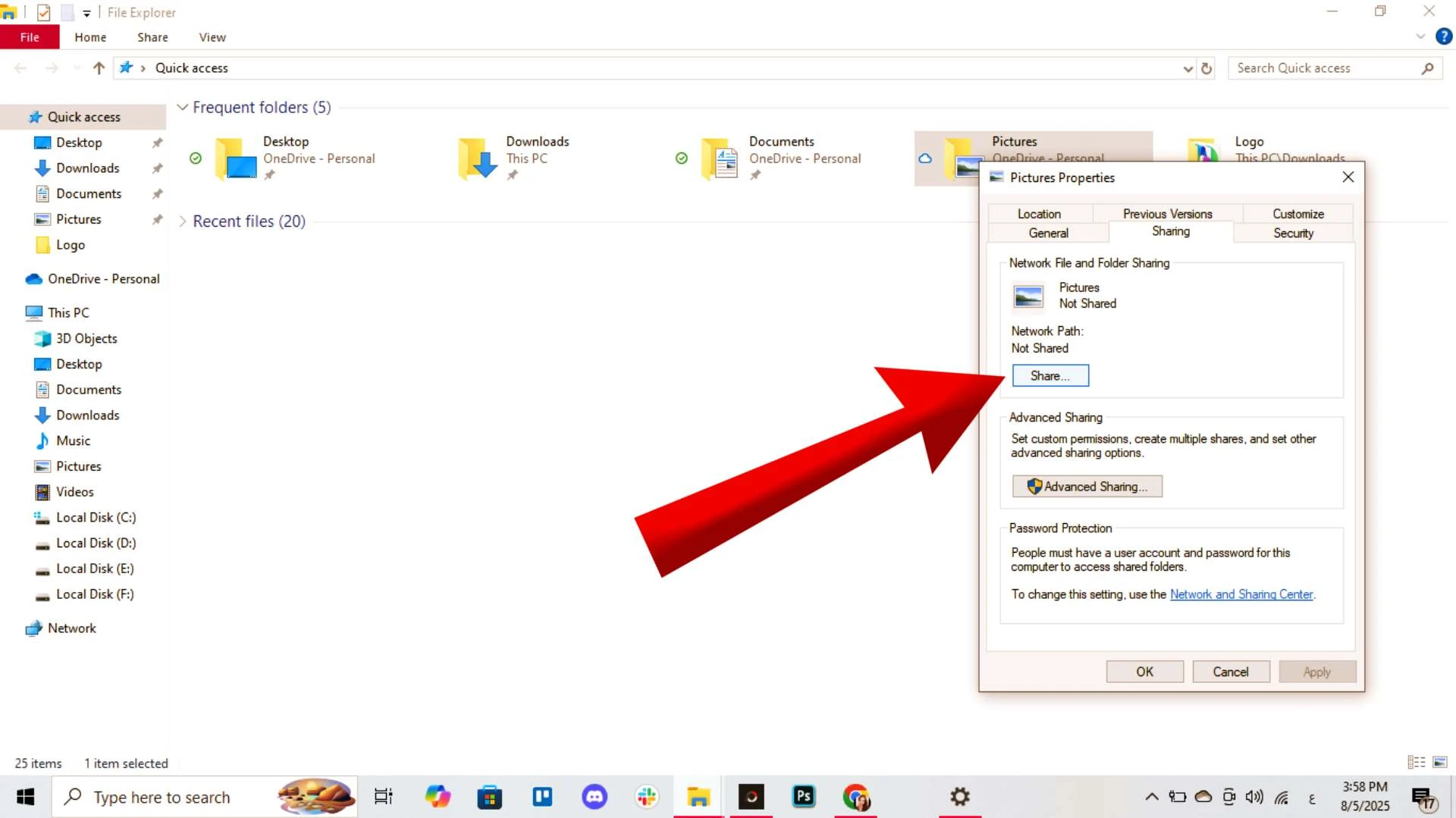Screen dimensions: 1456x818
Task: Switch to the Previous Versions tab
Action: click(1167, 214)
